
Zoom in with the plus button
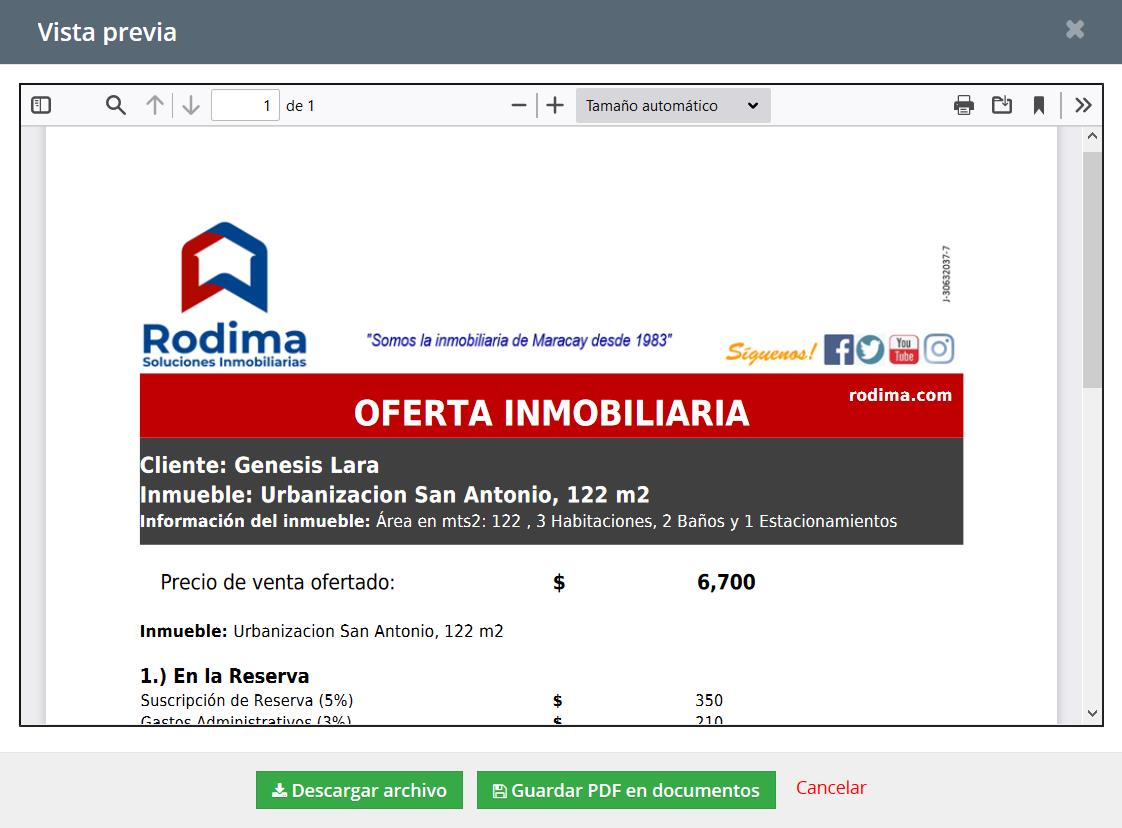coord(555,105)
